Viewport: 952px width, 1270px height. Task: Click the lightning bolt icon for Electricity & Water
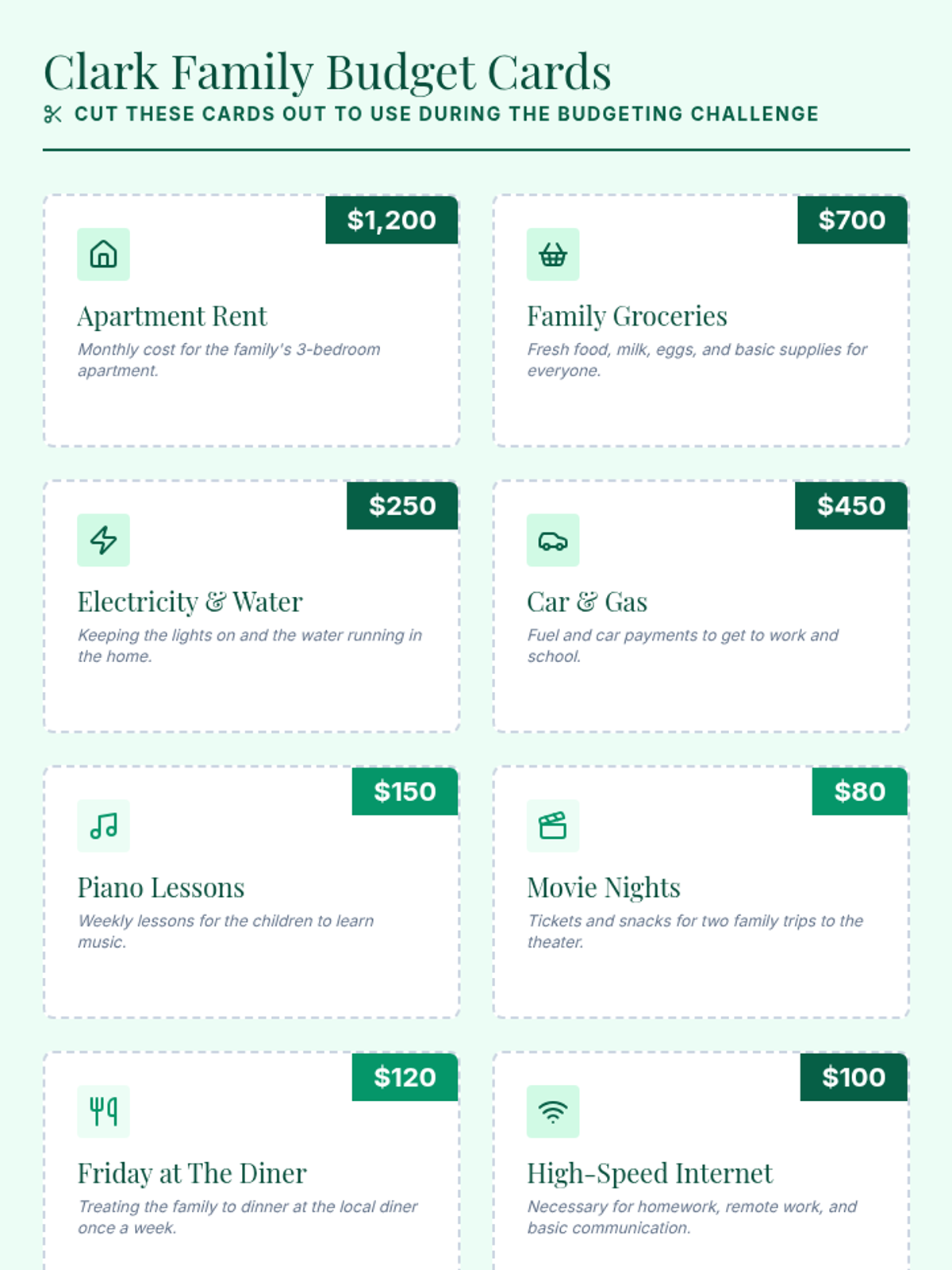(103, 541)
